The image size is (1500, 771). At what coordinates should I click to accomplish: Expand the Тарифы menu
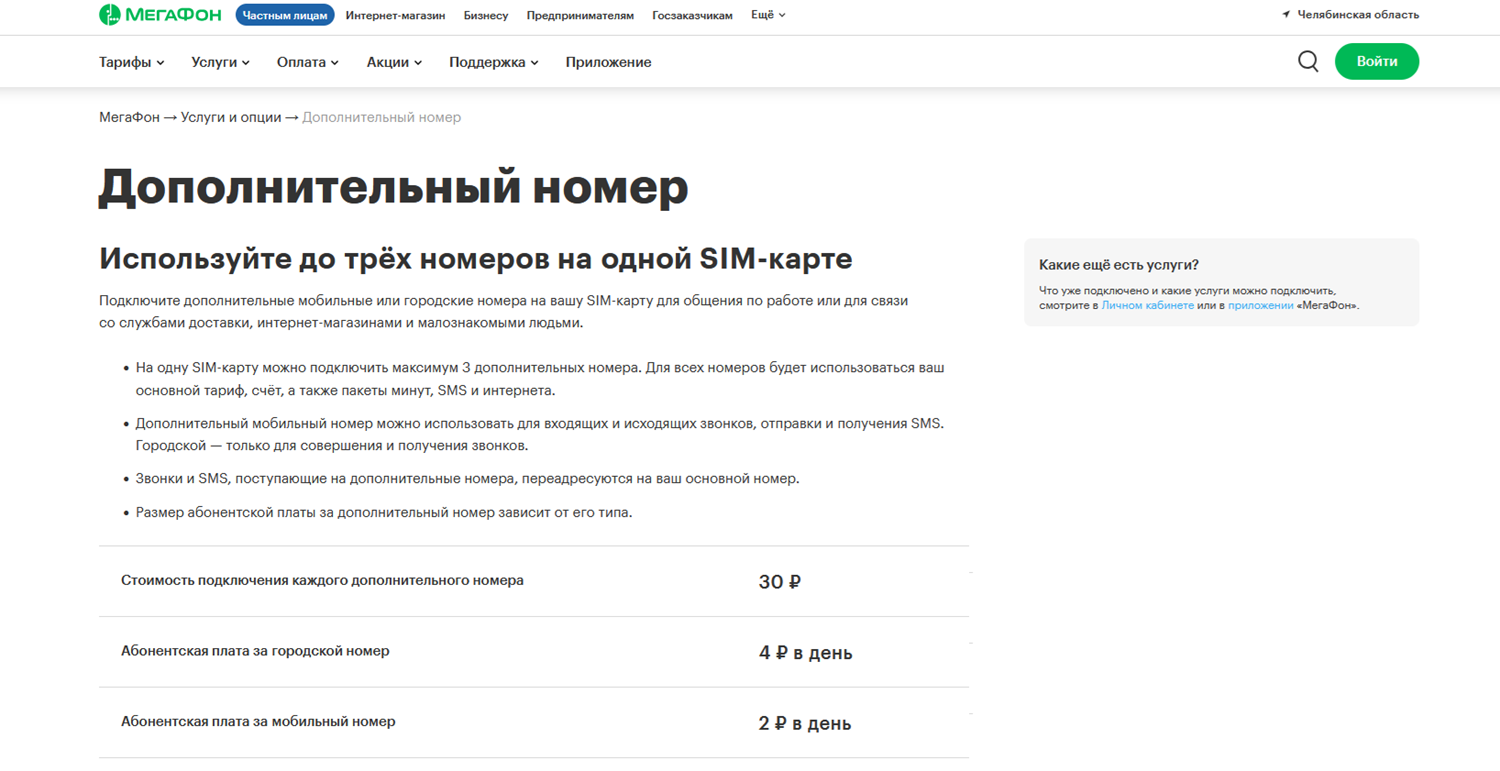click(132, 62)
